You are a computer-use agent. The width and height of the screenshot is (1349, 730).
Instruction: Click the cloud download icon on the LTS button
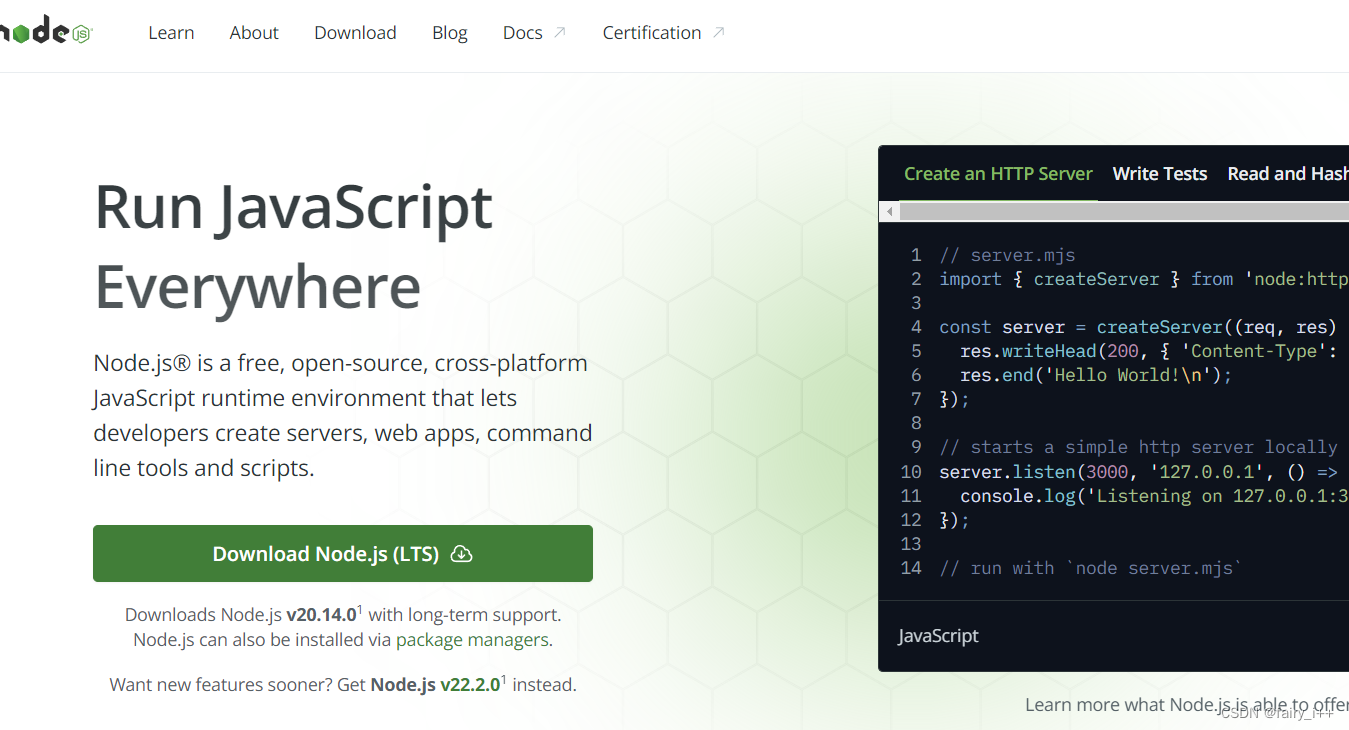click(461, 554)
